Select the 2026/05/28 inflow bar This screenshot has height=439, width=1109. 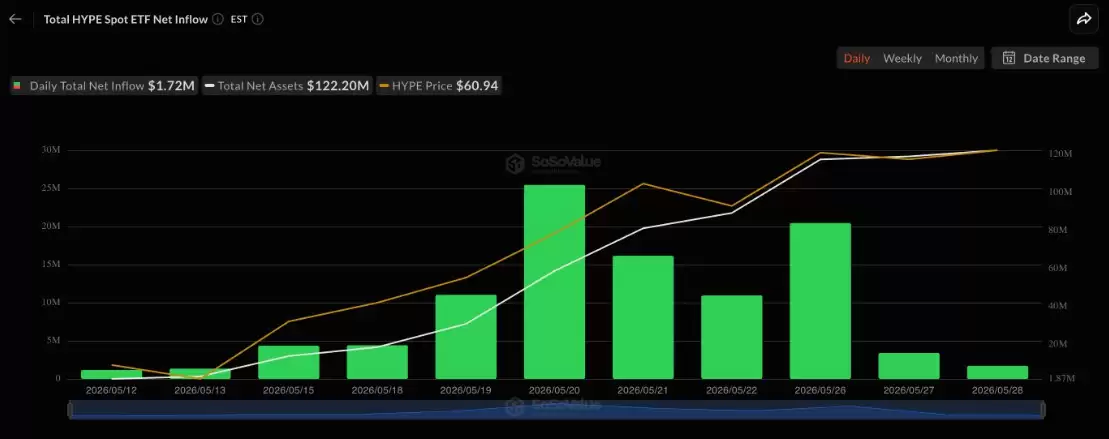[x=997, y=373]
